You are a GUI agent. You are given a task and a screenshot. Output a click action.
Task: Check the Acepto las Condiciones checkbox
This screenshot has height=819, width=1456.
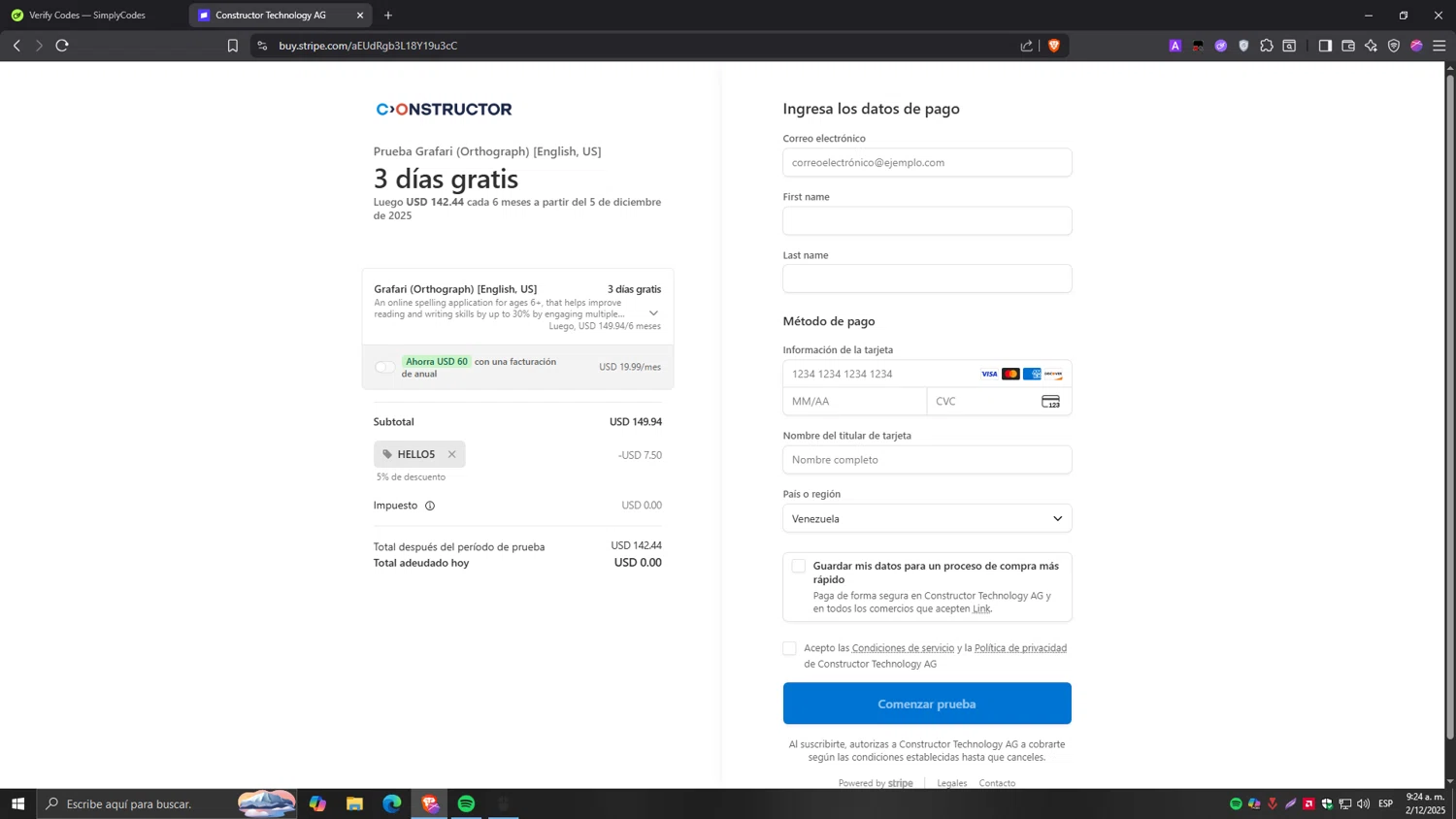pos(789,648)
